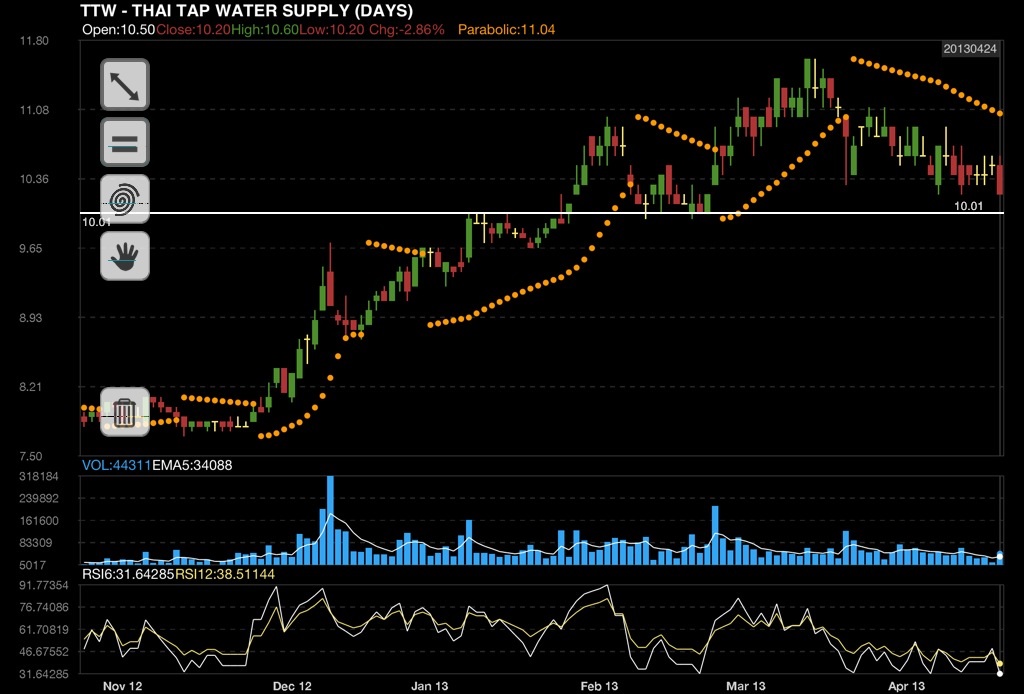Click the High:10.60 value
Image resolution: width=1024 pixels, height=694 pixels.
coord(264,29)
